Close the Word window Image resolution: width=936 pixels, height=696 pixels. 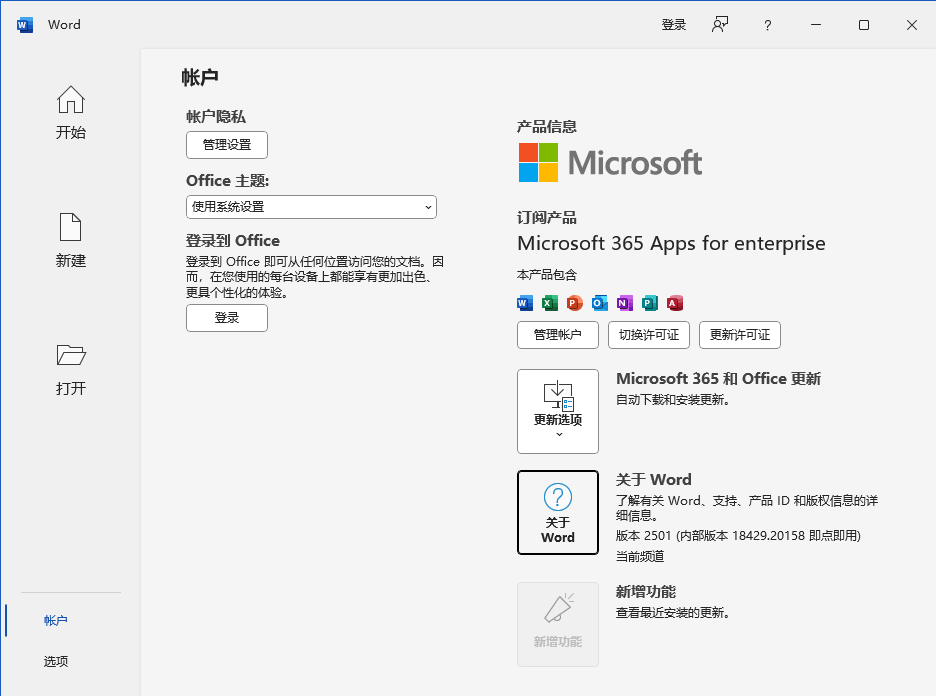click(x=912, y=25)
